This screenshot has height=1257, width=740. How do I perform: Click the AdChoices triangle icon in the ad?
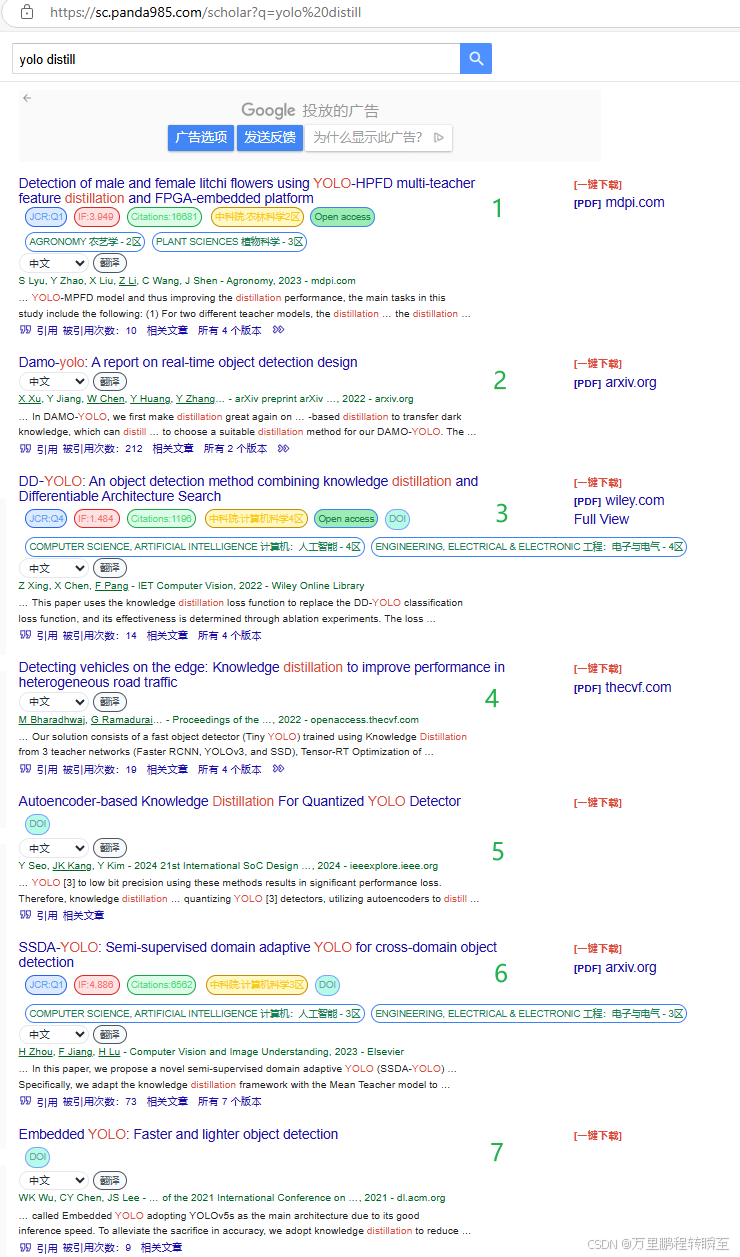[439, 138]
